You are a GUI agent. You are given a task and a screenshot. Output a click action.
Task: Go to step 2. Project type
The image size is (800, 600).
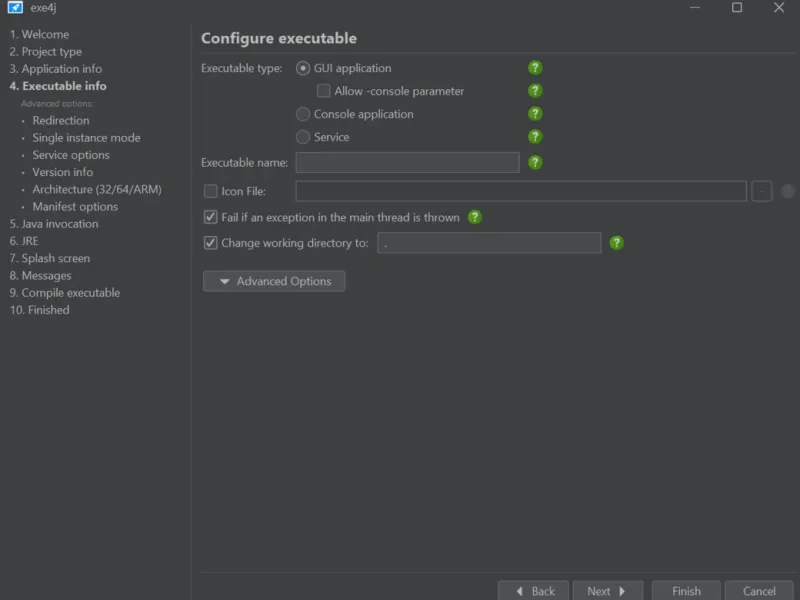[x=45, y=52]
